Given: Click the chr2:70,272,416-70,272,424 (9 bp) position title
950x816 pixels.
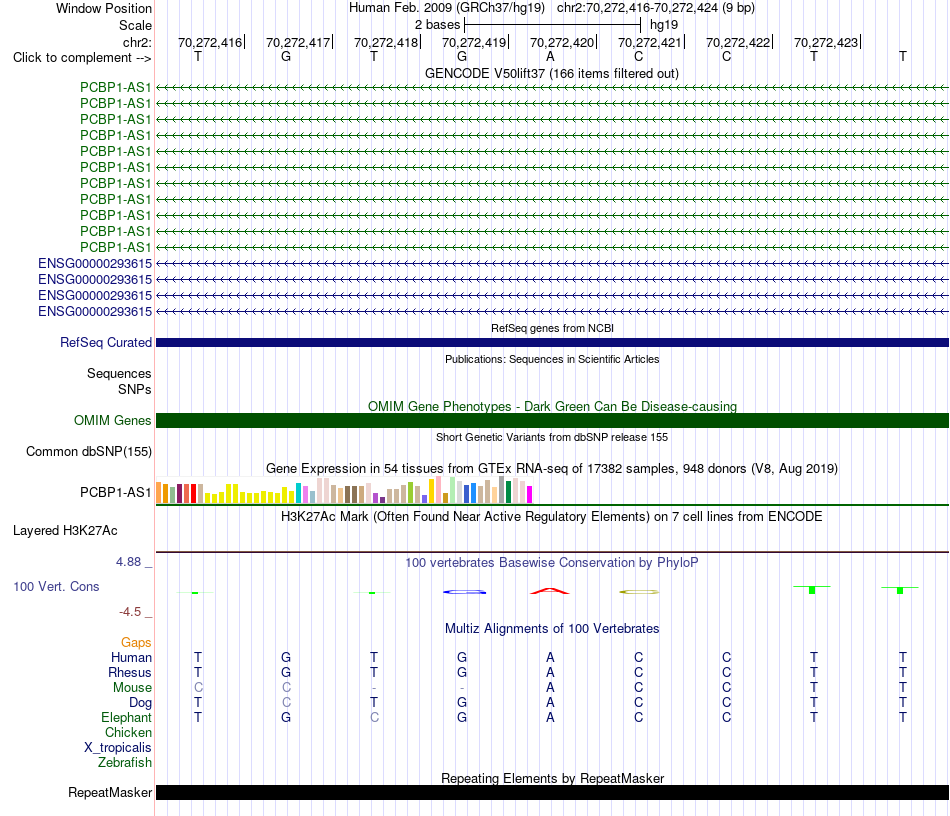Looking at the screenshot, I should (656, 8).
